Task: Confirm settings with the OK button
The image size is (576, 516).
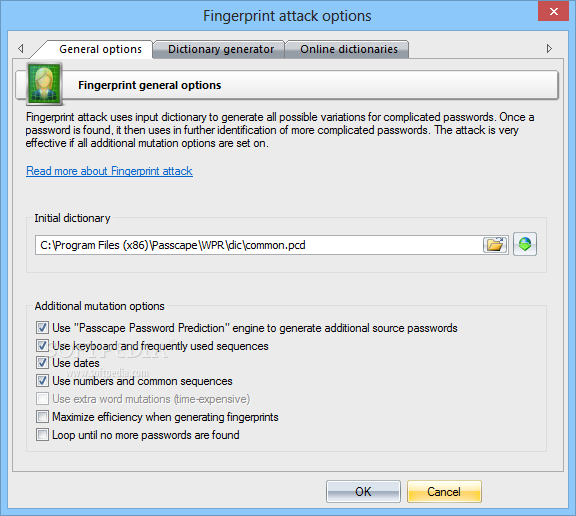Action: (363, 491)
